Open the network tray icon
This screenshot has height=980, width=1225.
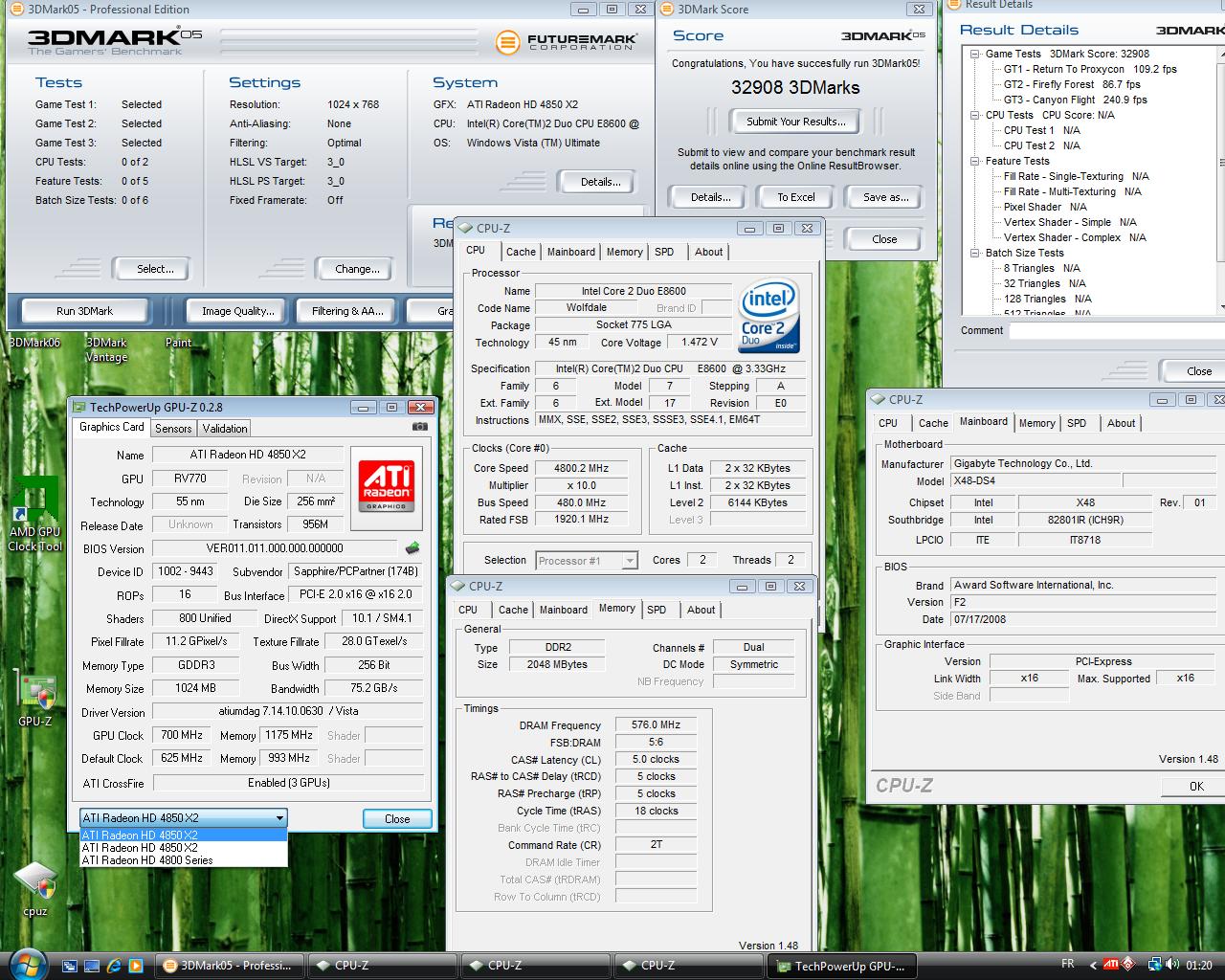tap(1155, 965)
